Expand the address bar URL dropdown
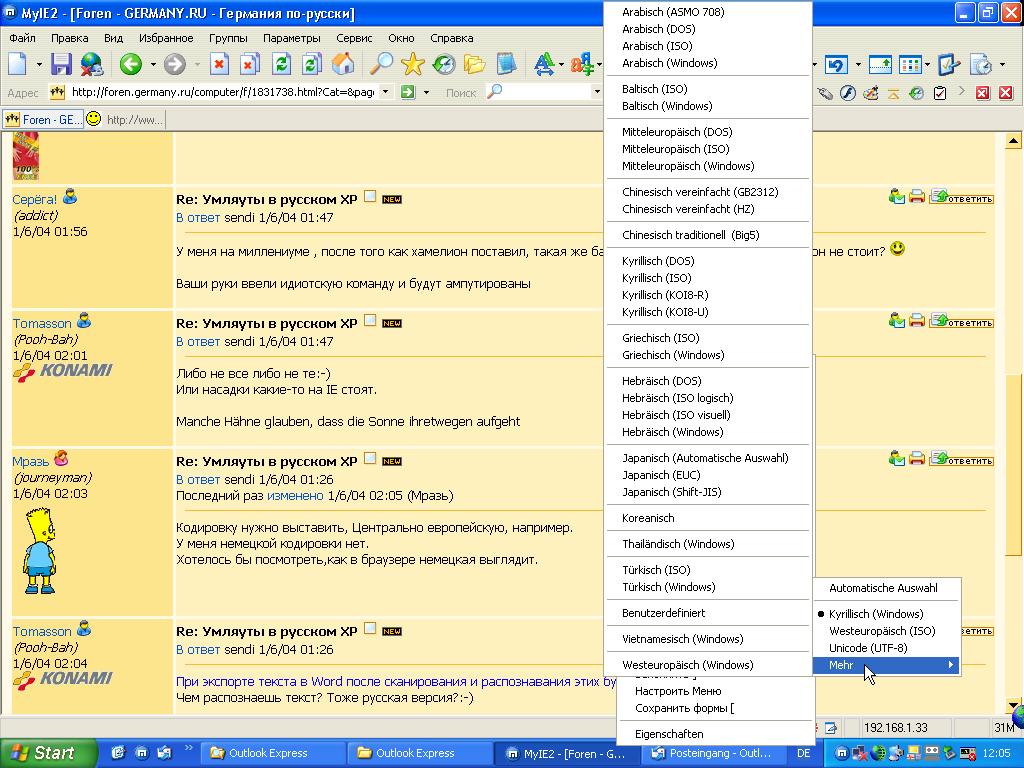This screenshot has width=1024, height=768. 385,92
